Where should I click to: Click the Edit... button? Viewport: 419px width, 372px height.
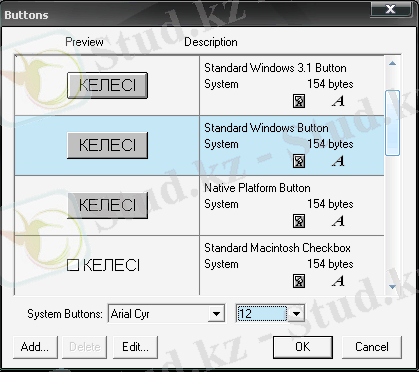[135, 347]
